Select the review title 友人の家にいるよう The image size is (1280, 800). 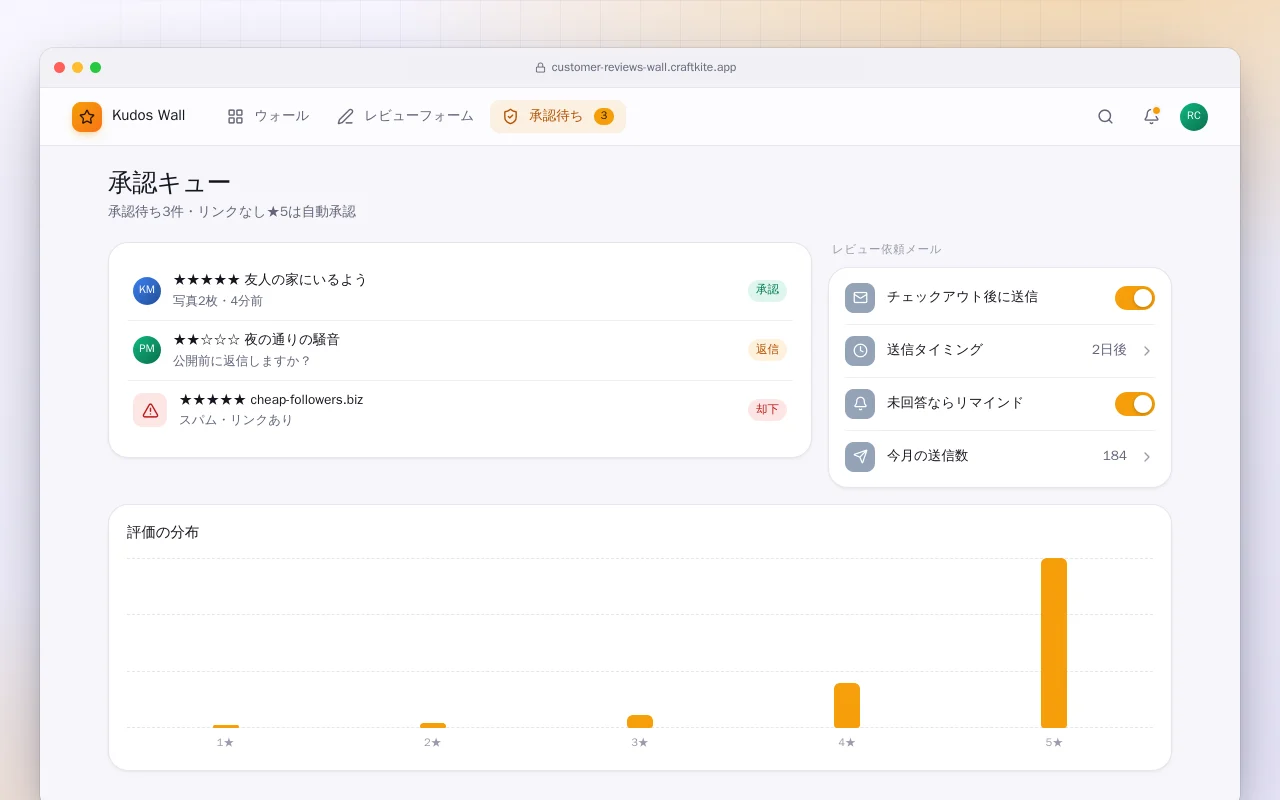pos(306,280)
